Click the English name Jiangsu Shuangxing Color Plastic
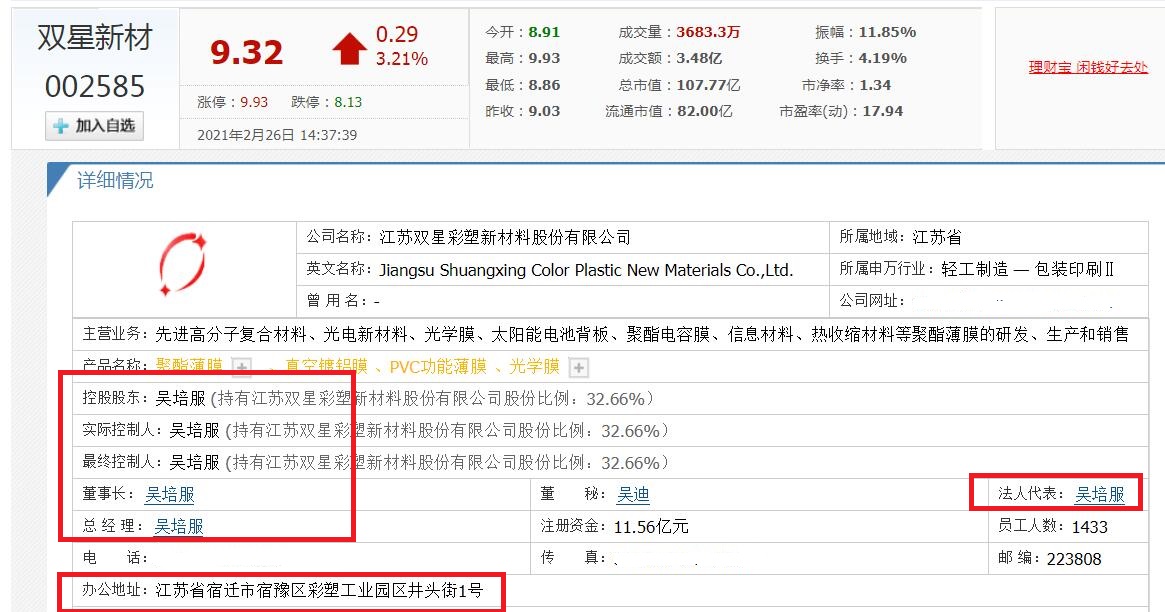Image resolution: width=1165 pixels, height=612 pixels. click(x=586, y=270)
